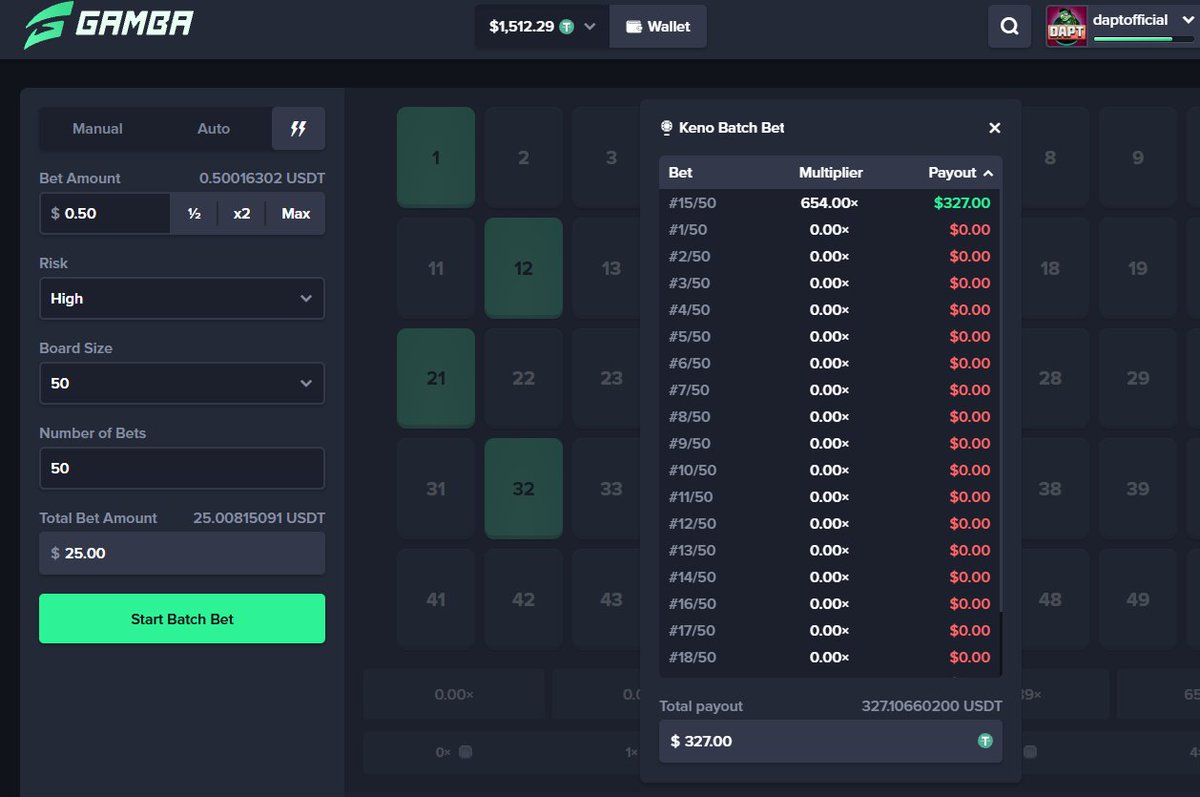Sort by the Payout column header
The height and width of the screenshot is (797, 1200).
pos(960,173)
